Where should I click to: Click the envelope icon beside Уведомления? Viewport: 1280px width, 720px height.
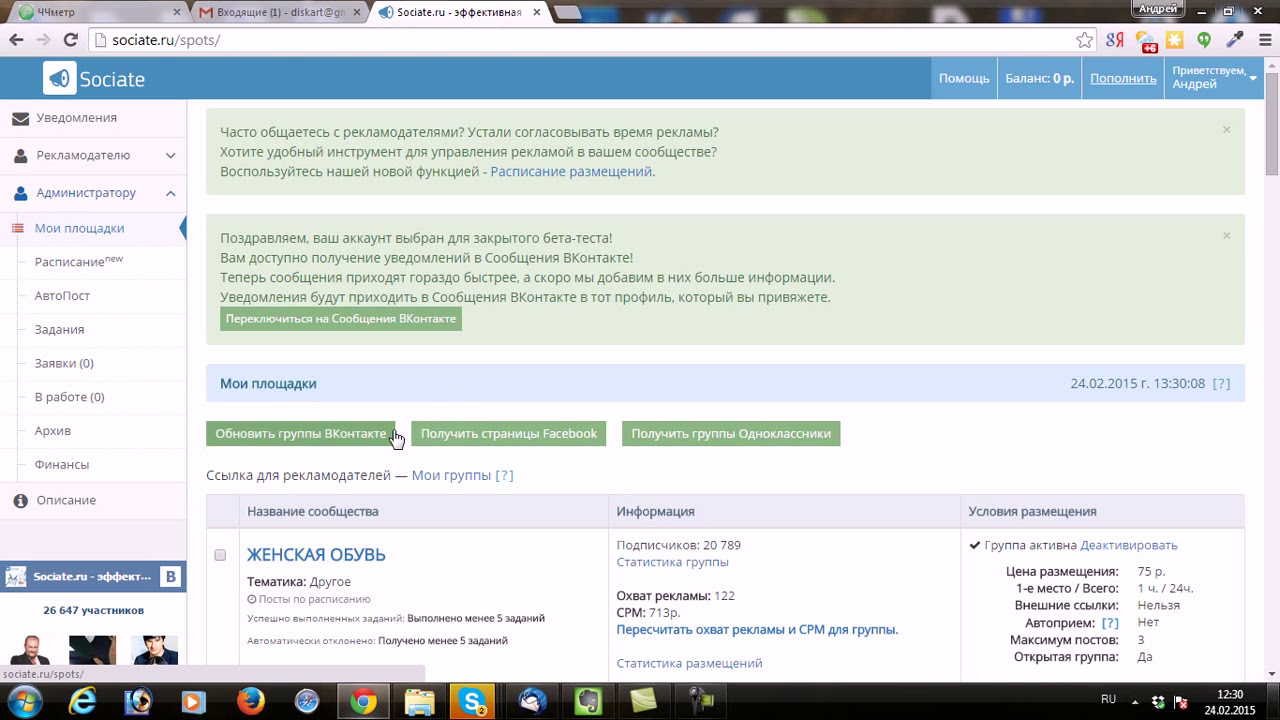pos(20,118)
